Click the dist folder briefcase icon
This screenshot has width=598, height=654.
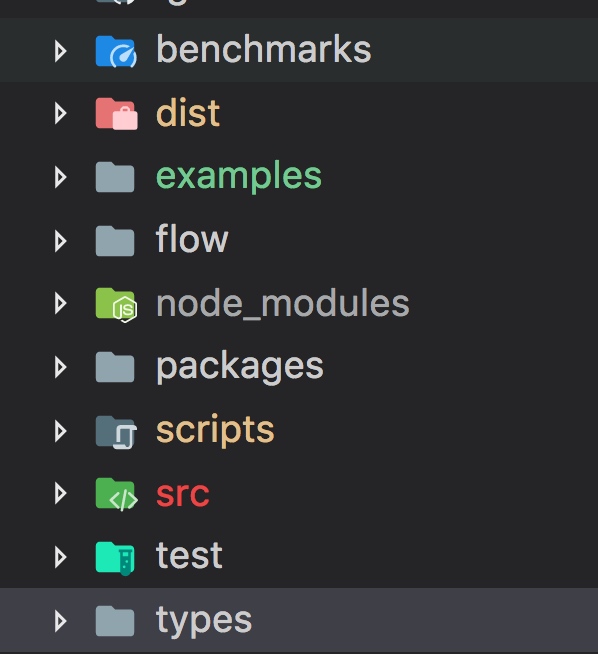116,113
